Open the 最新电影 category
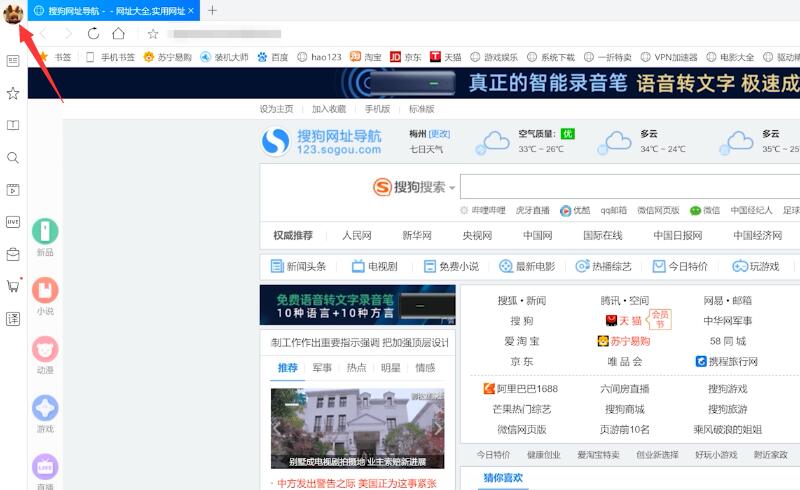The image size is (800, 490). click(x=527, y=266)
